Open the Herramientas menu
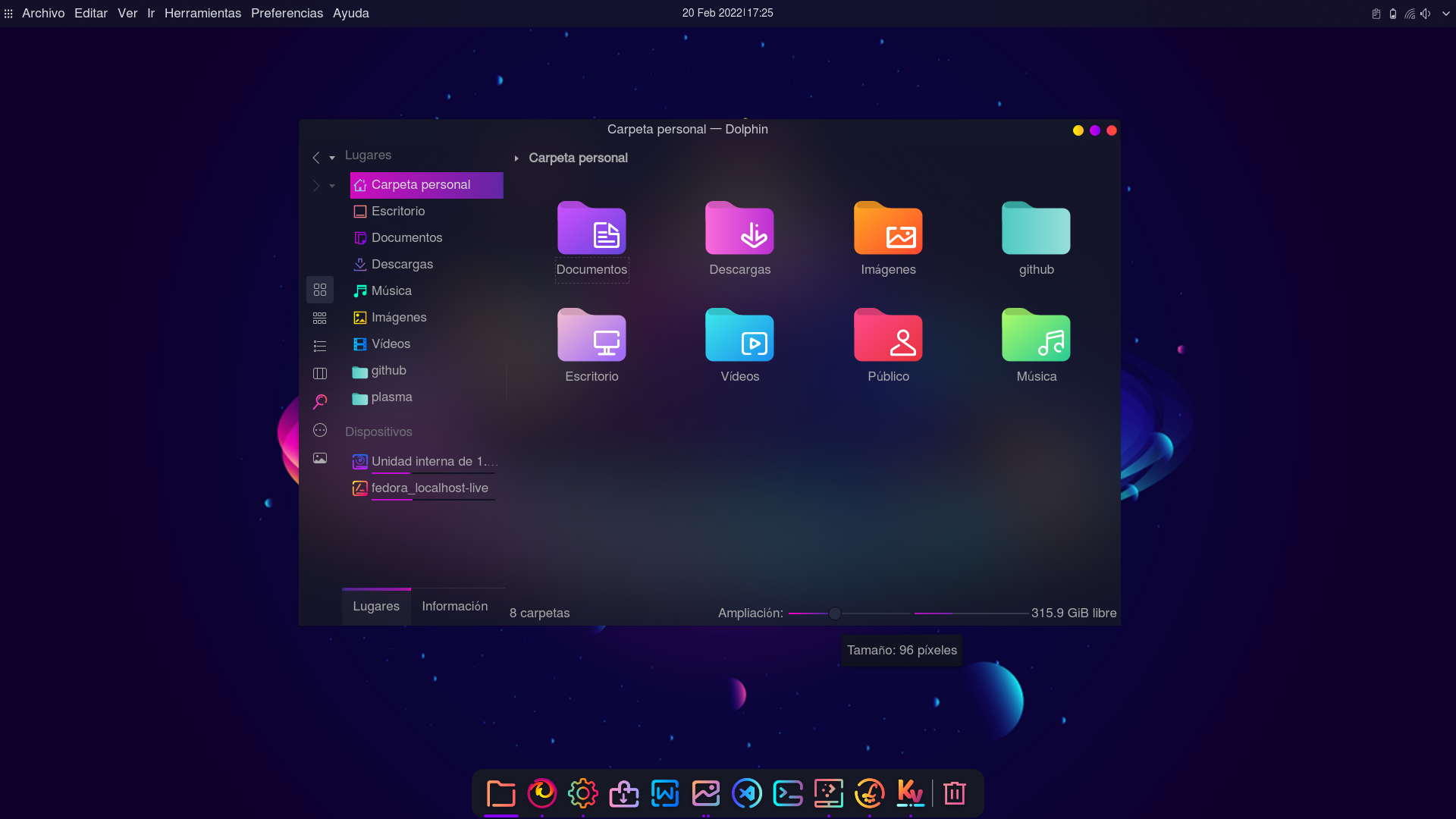The height and width of the screenshot is (819, 1456). point(202,13)
